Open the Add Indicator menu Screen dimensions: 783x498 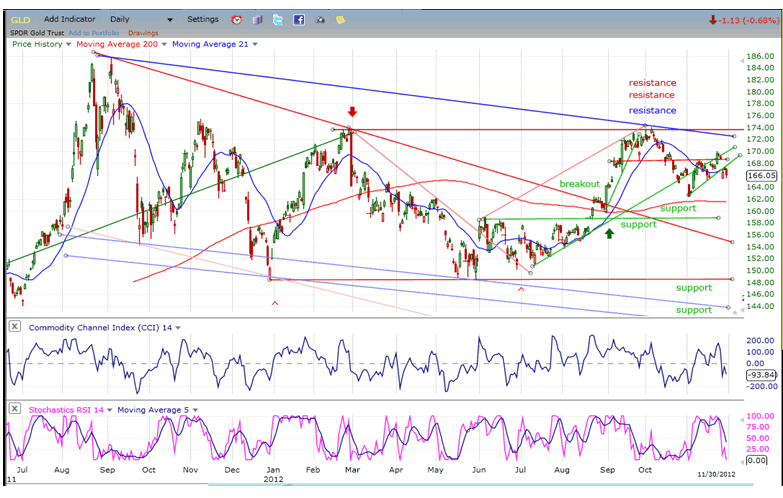tap(70, 19)
